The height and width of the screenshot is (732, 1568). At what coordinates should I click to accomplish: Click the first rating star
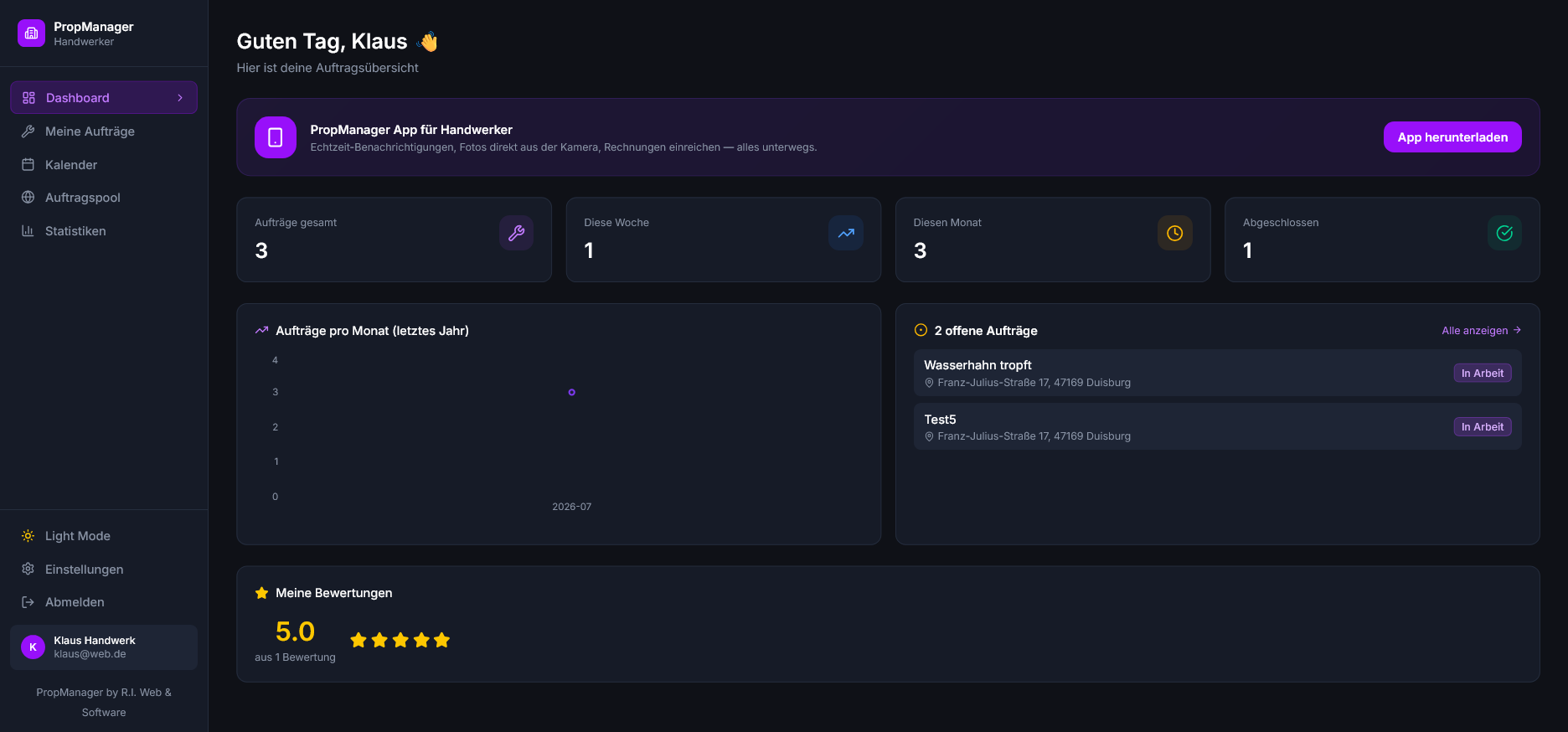tap(358, 641)
